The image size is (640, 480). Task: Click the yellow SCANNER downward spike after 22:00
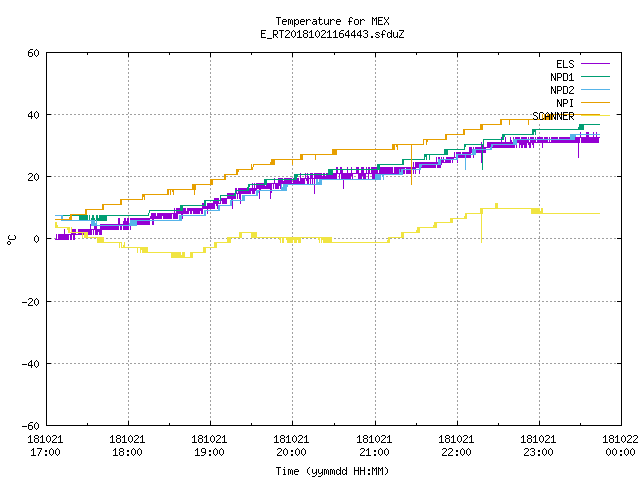pyautogui.click(x=482, y=227)
